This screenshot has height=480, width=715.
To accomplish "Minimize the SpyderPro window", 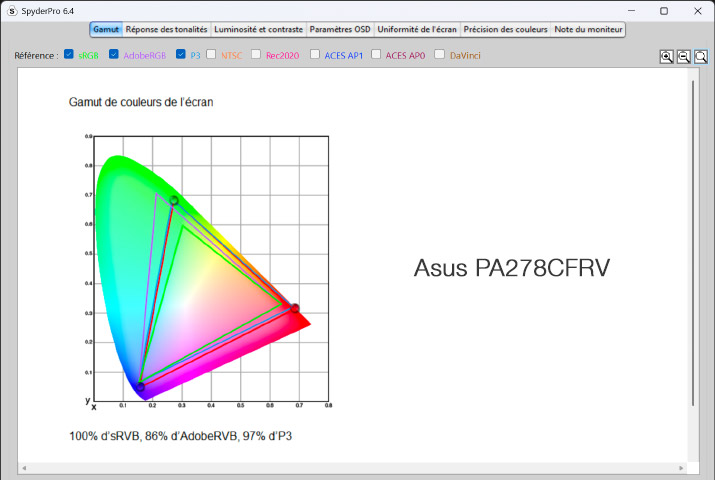I will (x=632, y=10).
